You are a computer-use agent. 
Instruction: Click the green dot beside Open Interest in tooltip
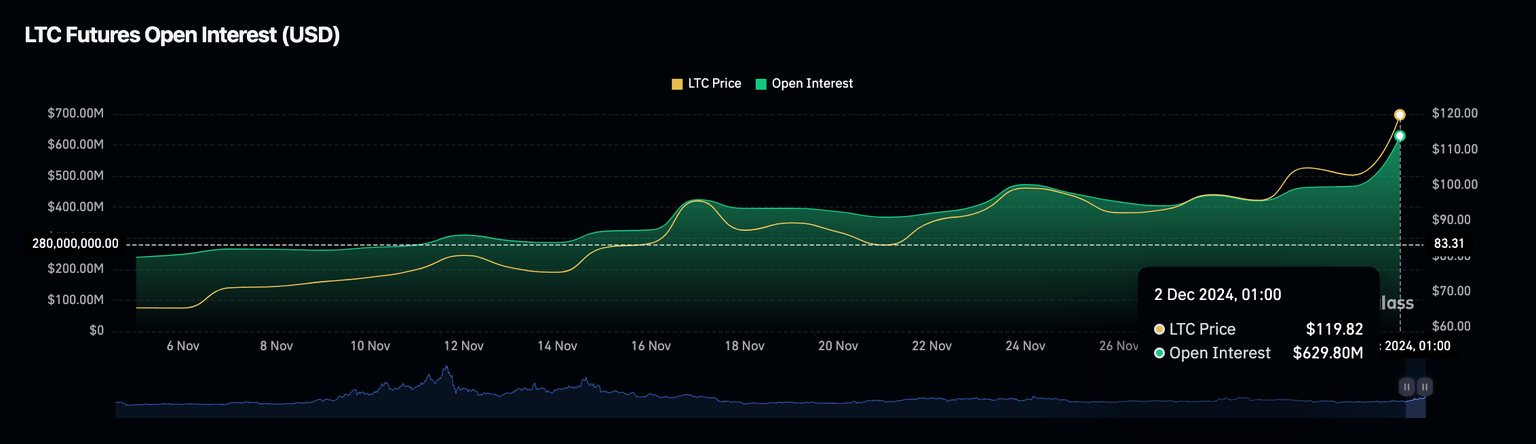(x=1159, y=353)
